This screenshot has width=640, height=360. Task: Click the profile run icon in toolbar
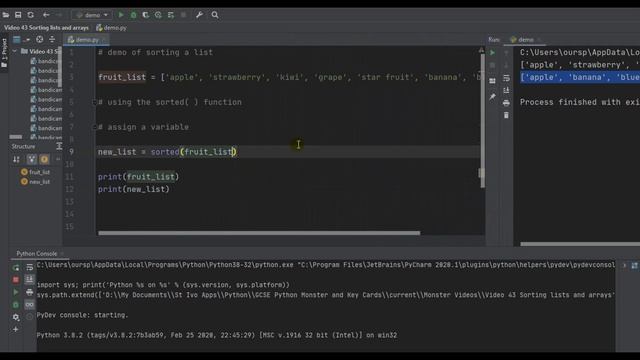click(158, 15)
